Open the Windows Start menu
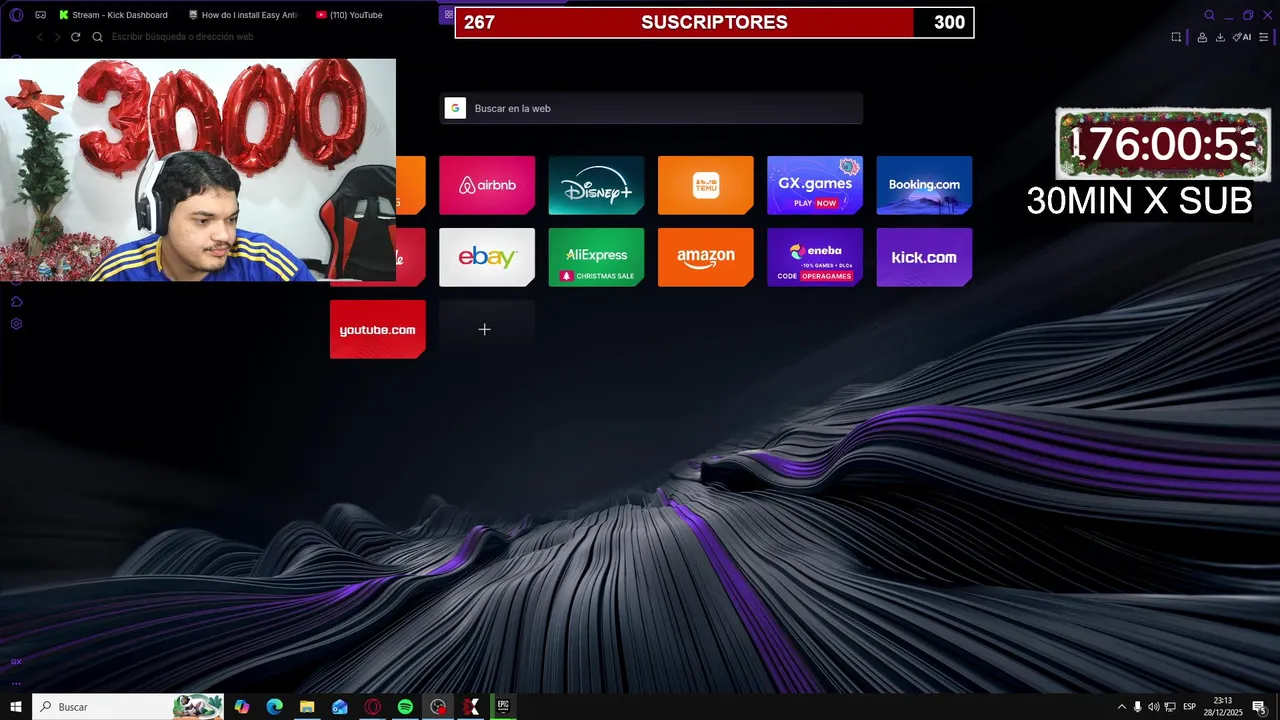Viewport: 1280px width, 720px height. coord(16,707)
